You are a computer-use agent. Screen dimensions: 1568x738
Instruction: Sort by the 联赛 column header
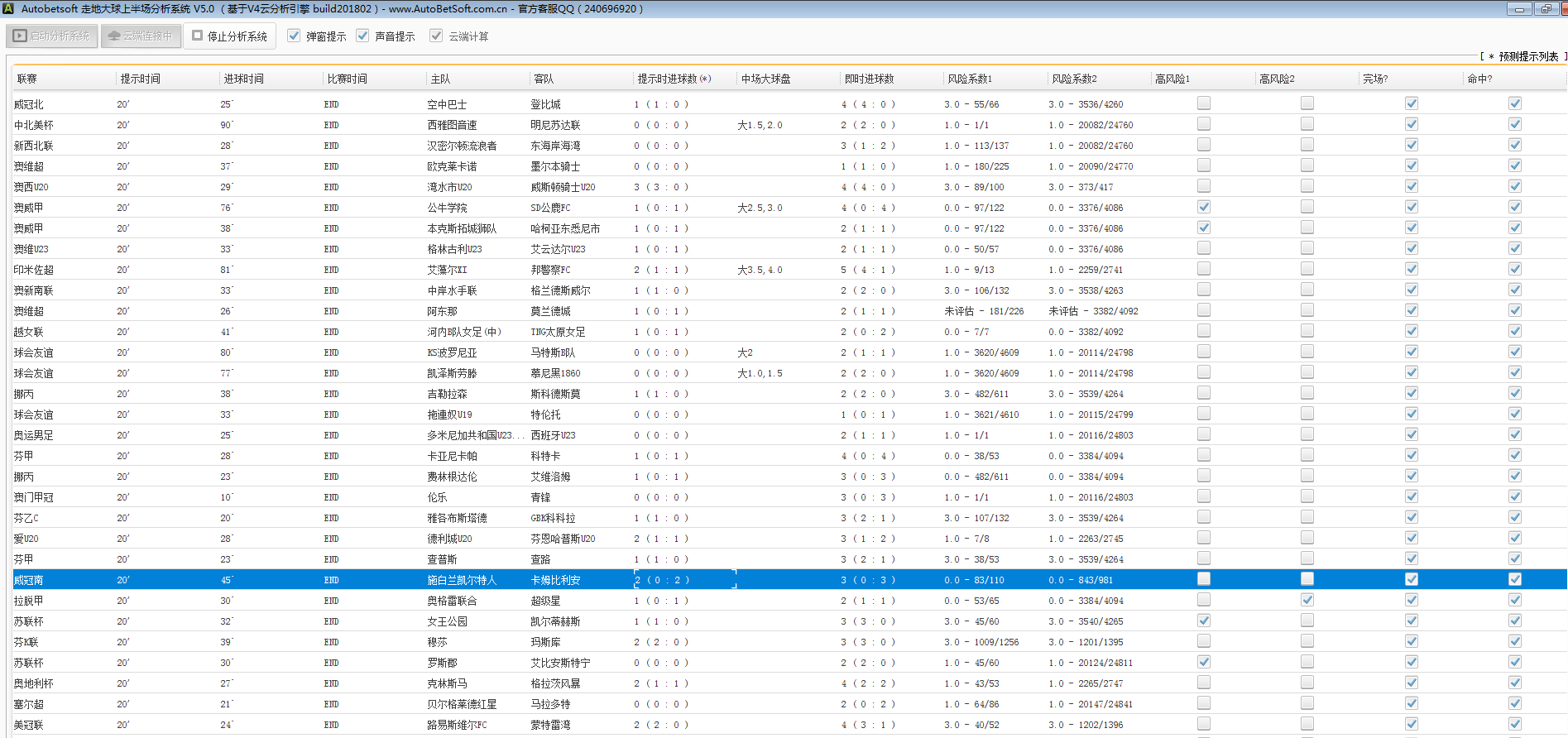pos(27,79)
